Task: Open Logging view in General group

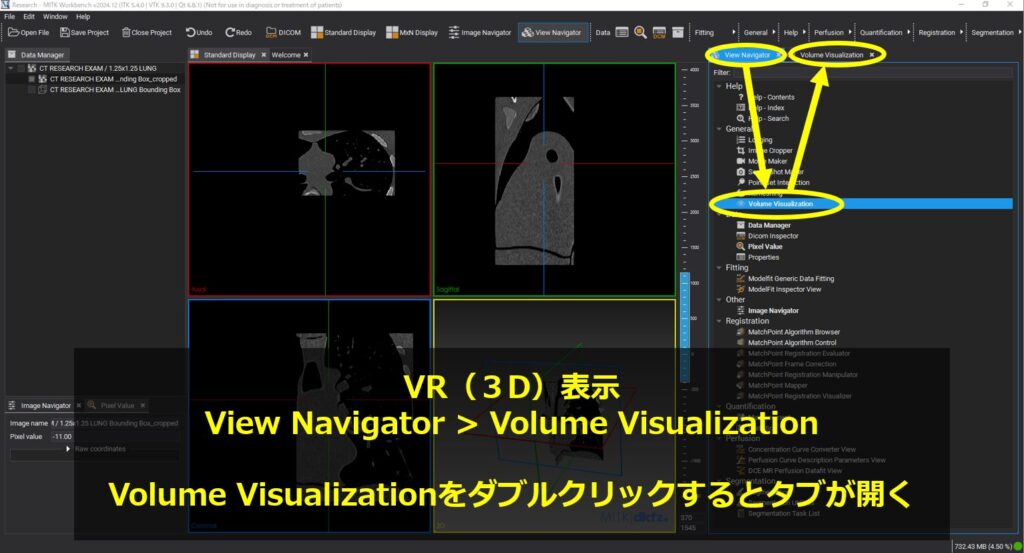Action: point(754,140)
